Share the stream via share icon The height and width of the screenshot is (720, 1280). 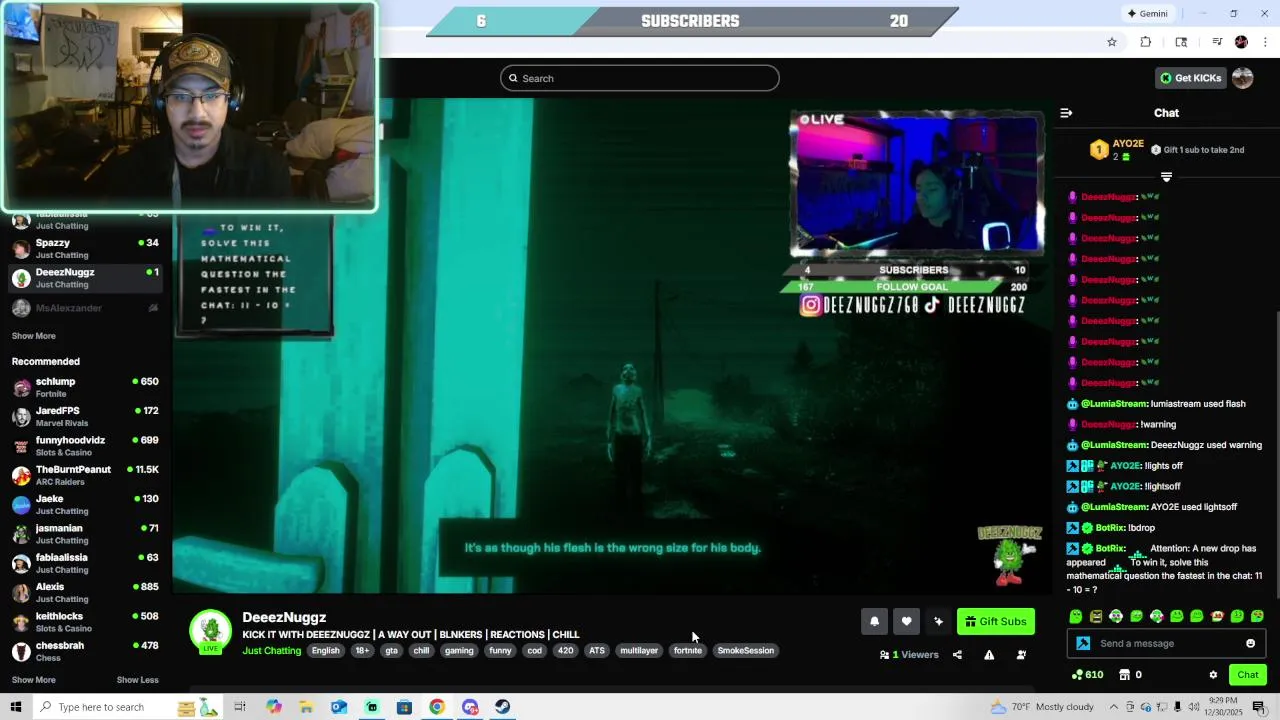pos(957,655)
